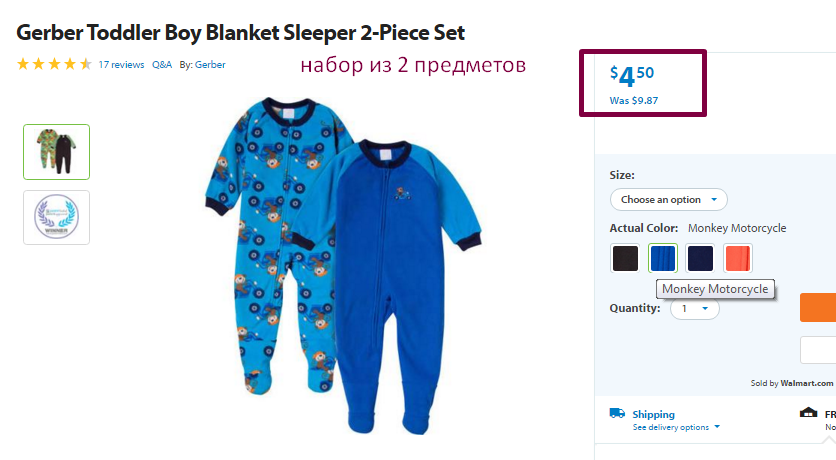
Task: Open the Size 'Choose an option' dropdown
Action: pyautogui.click(x=669, y=199)
